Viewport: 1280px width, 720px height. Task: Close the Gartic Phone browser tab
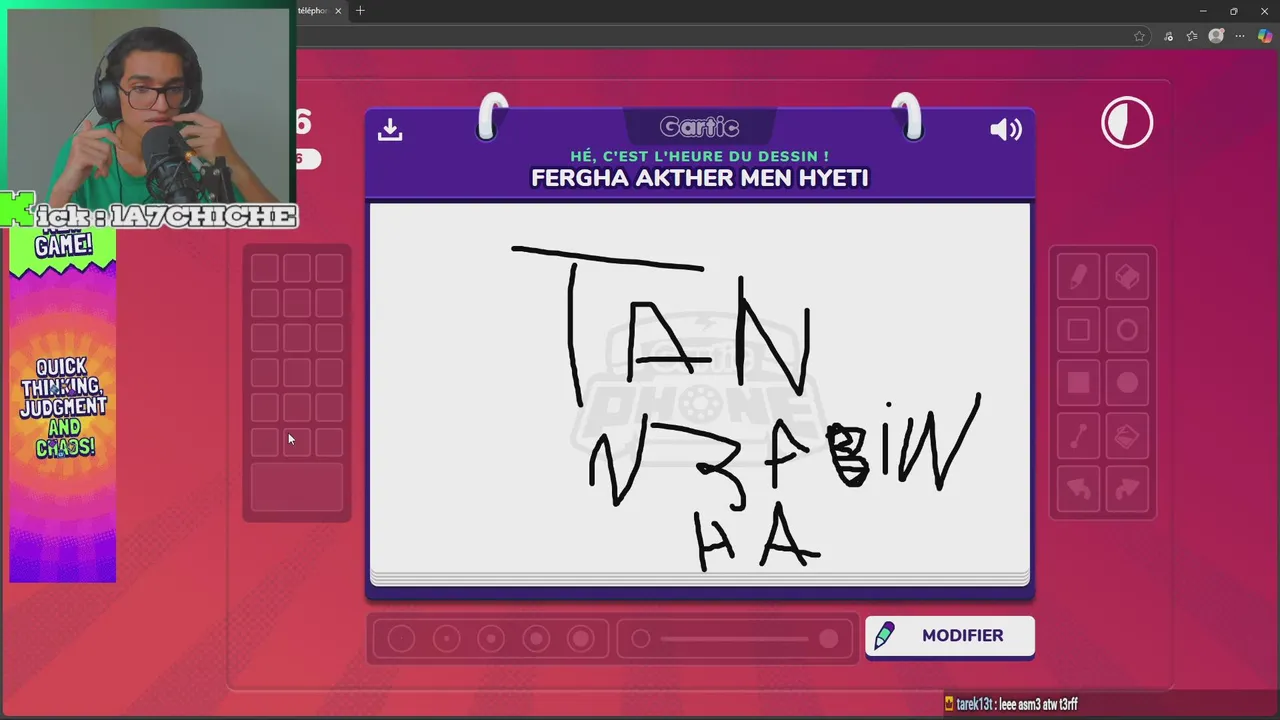(x=338, y=11)
